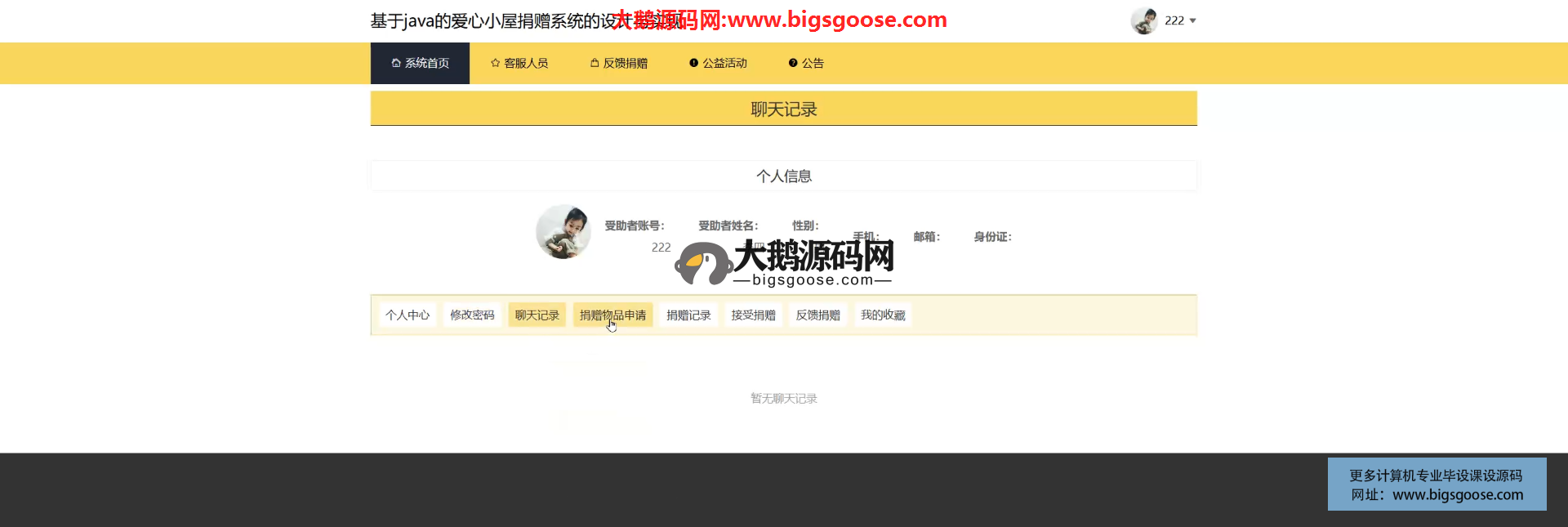The height and width of the screenshot is (527, 1568).
Task: Click the large profile photo thumbnail
Action: [x=563, y=232]
